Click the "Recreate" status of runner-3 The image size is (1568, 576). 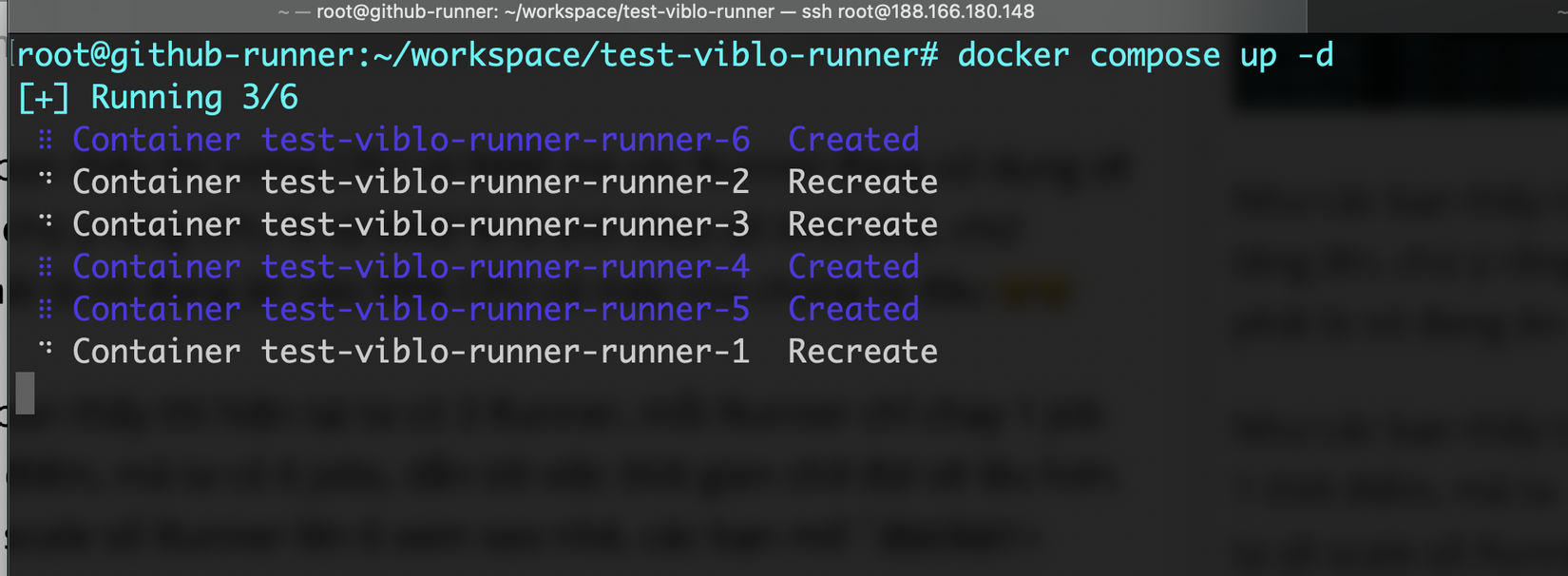pyautogui.click(x=862, y=225)
